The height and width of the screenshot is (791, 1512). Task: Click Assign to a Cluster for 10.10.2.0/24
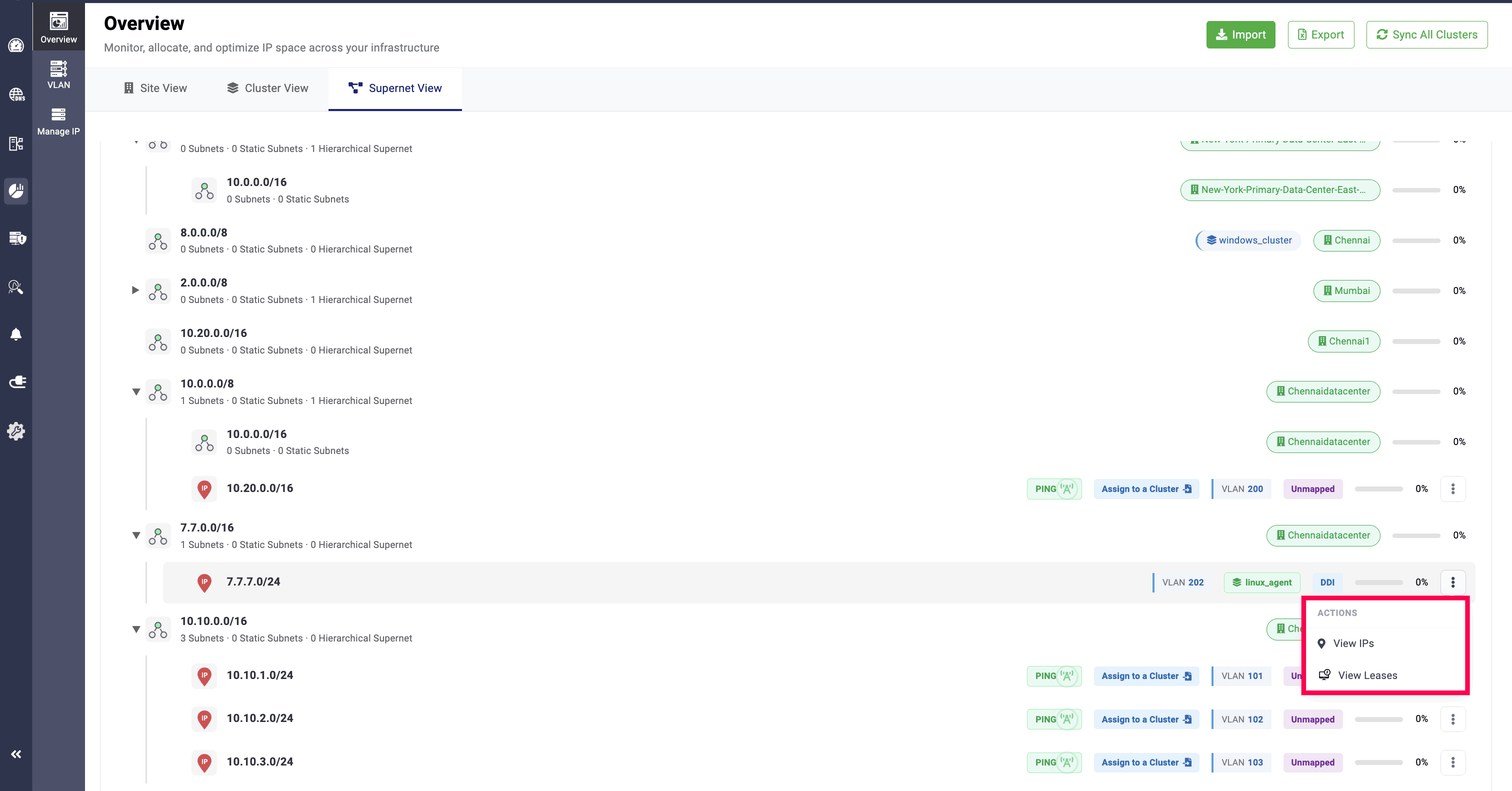(1145, 719)
